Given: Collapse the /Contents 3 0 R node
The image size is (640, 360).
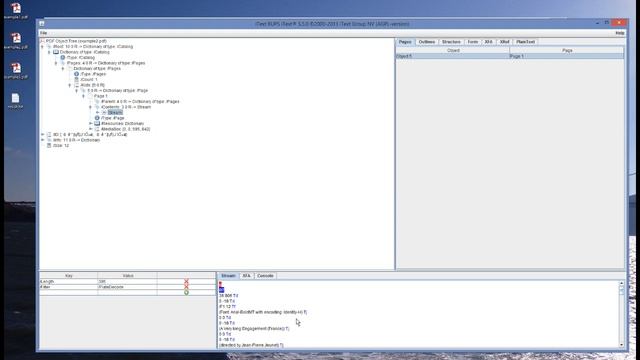Looking at the screenshot, I should pos(90,107).
